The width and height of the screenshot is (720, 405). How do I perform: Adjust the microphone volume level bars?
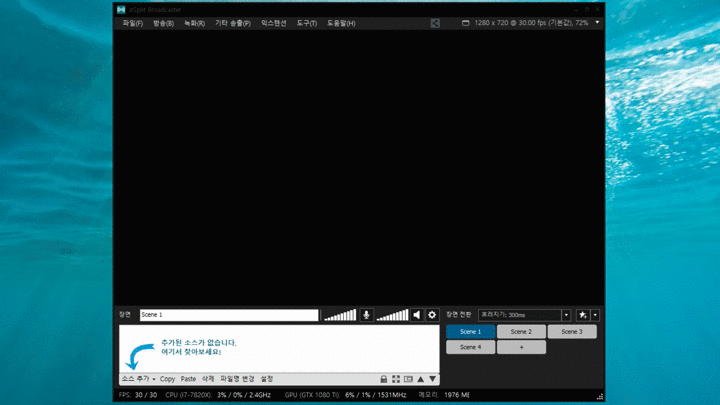[x=340, y=315]
